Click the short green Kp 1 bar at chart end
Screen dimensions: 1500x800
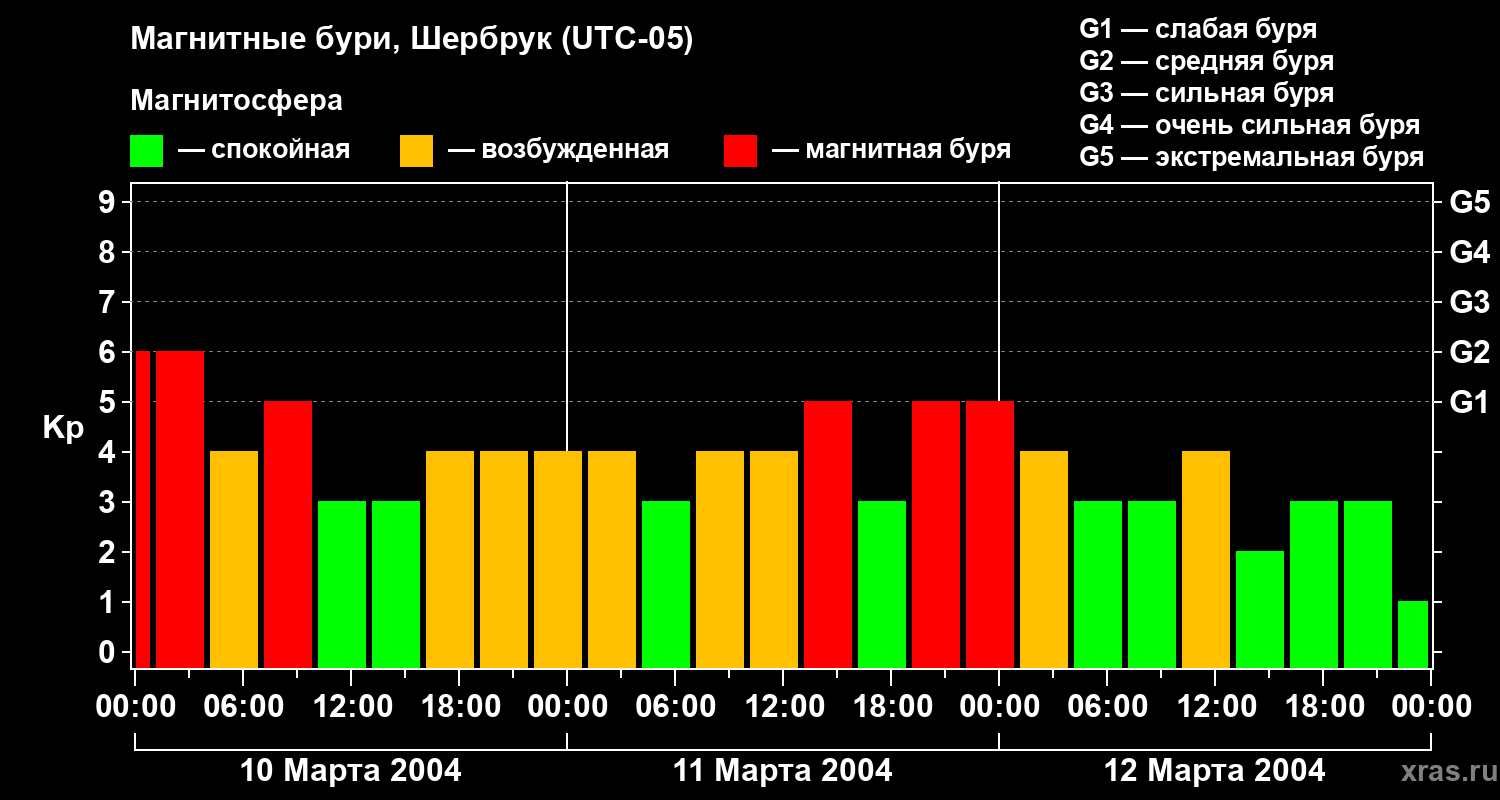point(1413,634)
